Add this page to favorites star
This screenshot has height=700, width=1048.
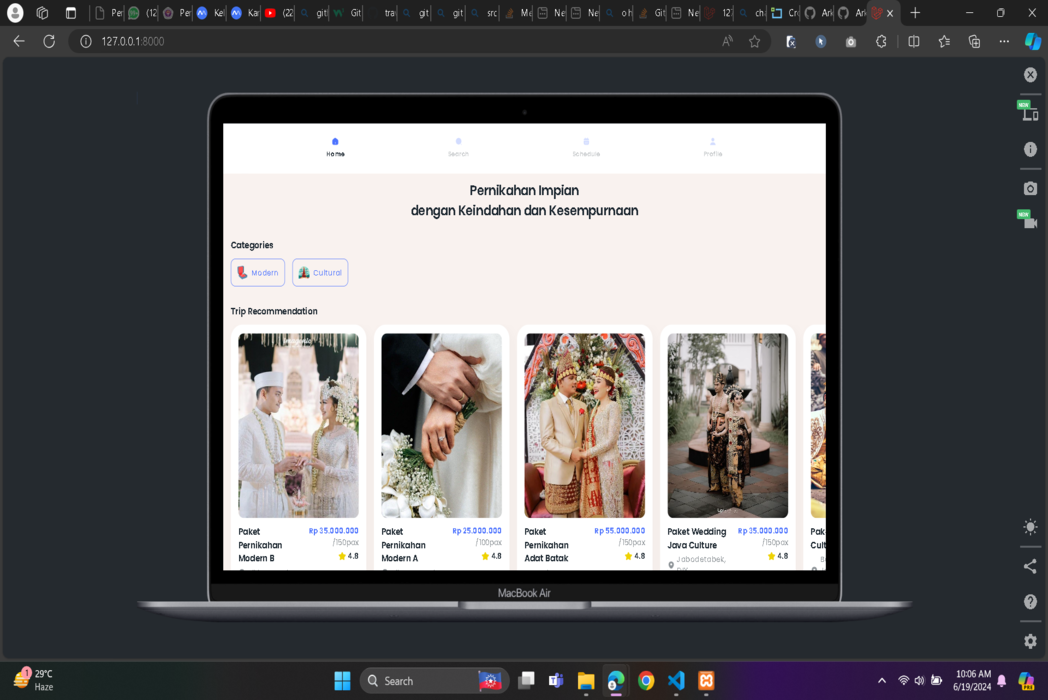(755, 41)
